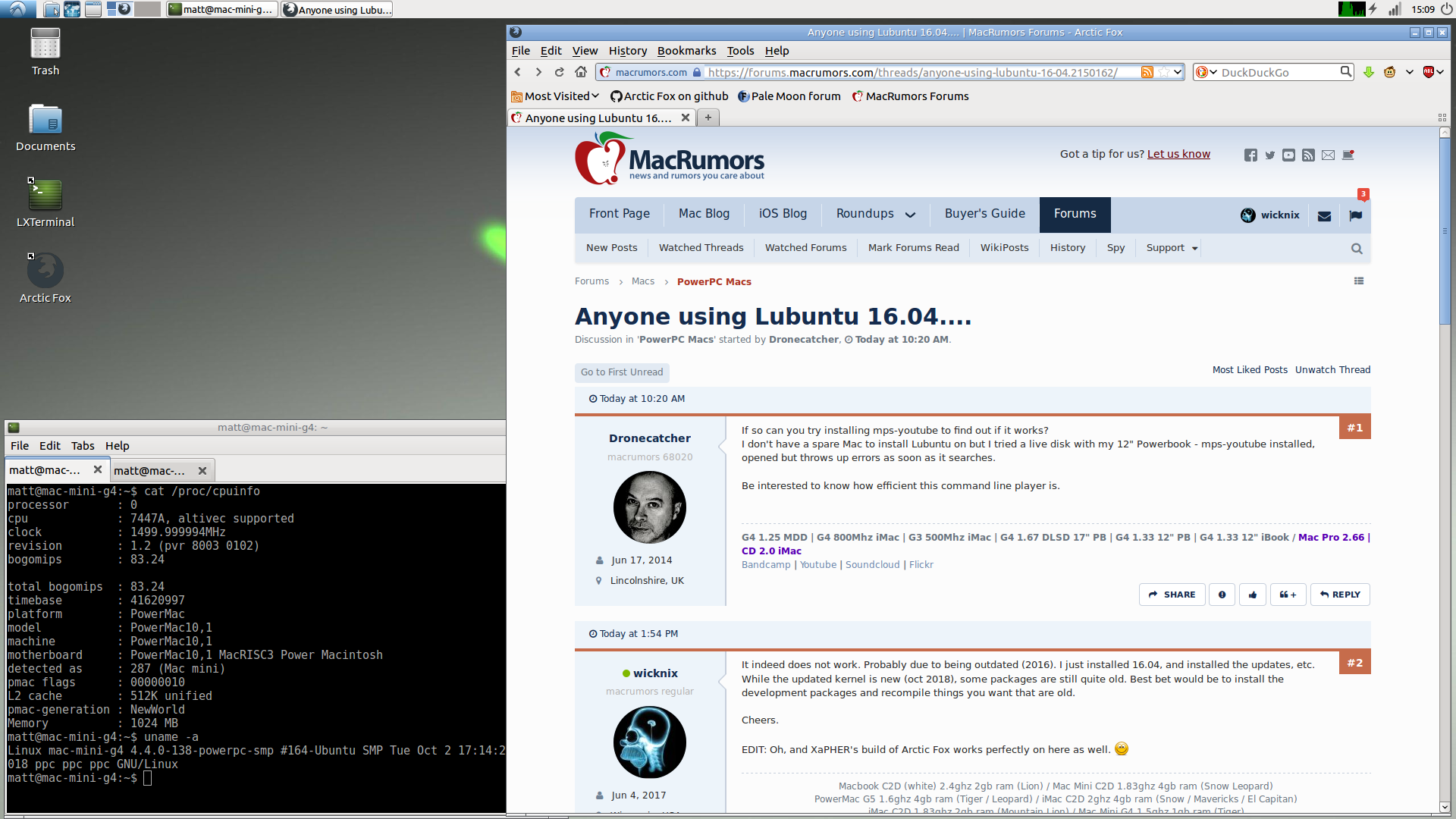Select the LXTerminal desktop shortcut
Image resolution: width=1456 pixels, height=819 pixels.
[x=45, y=203]
